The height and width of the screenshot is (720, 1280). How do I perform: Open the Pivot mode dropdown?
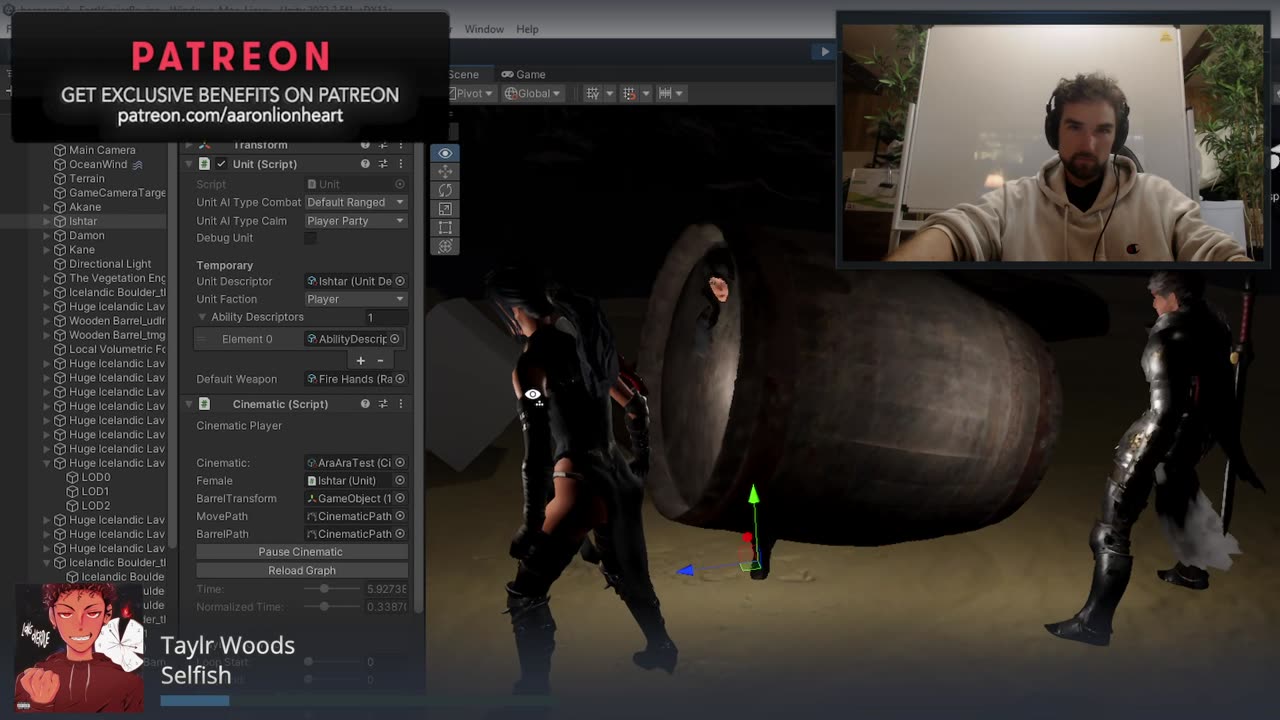[470, 93]
